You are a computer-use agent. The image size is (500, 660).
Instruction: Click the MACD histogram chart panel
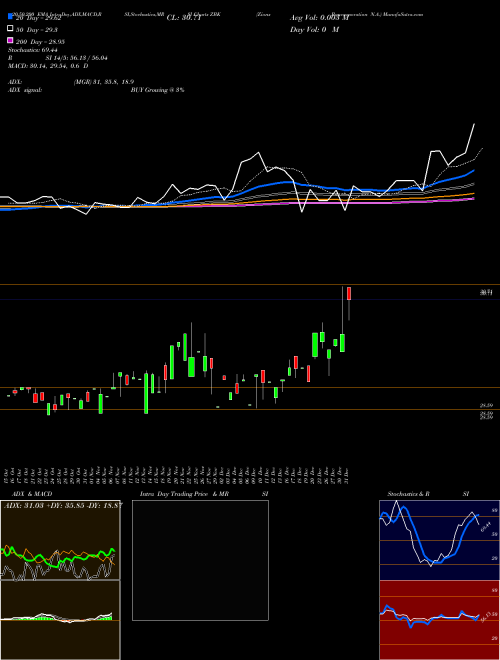point(60,620)
